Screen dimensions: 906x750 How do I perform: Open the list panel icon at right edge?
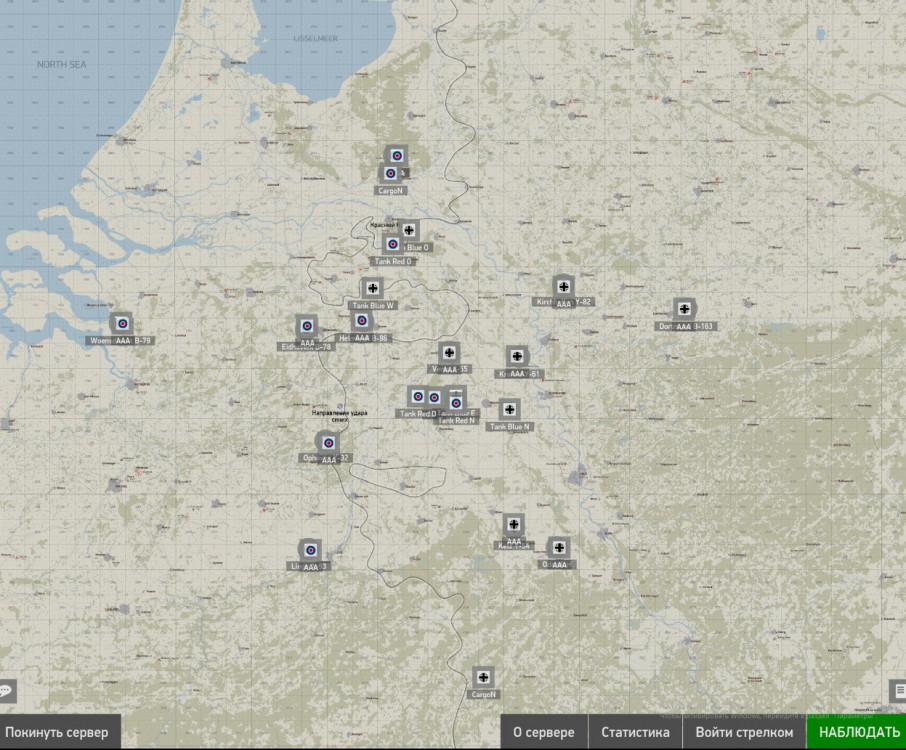pos(898,690)
